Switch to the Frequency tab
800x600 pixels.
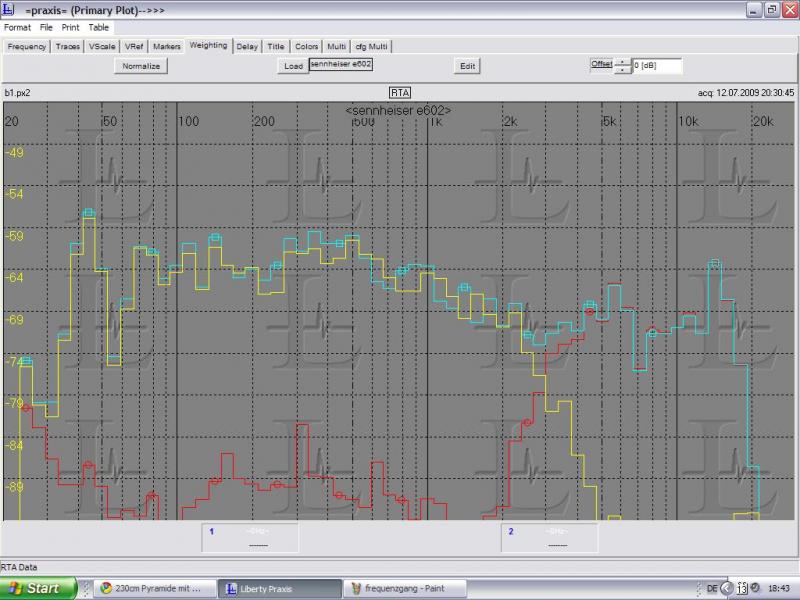point(27,46)
